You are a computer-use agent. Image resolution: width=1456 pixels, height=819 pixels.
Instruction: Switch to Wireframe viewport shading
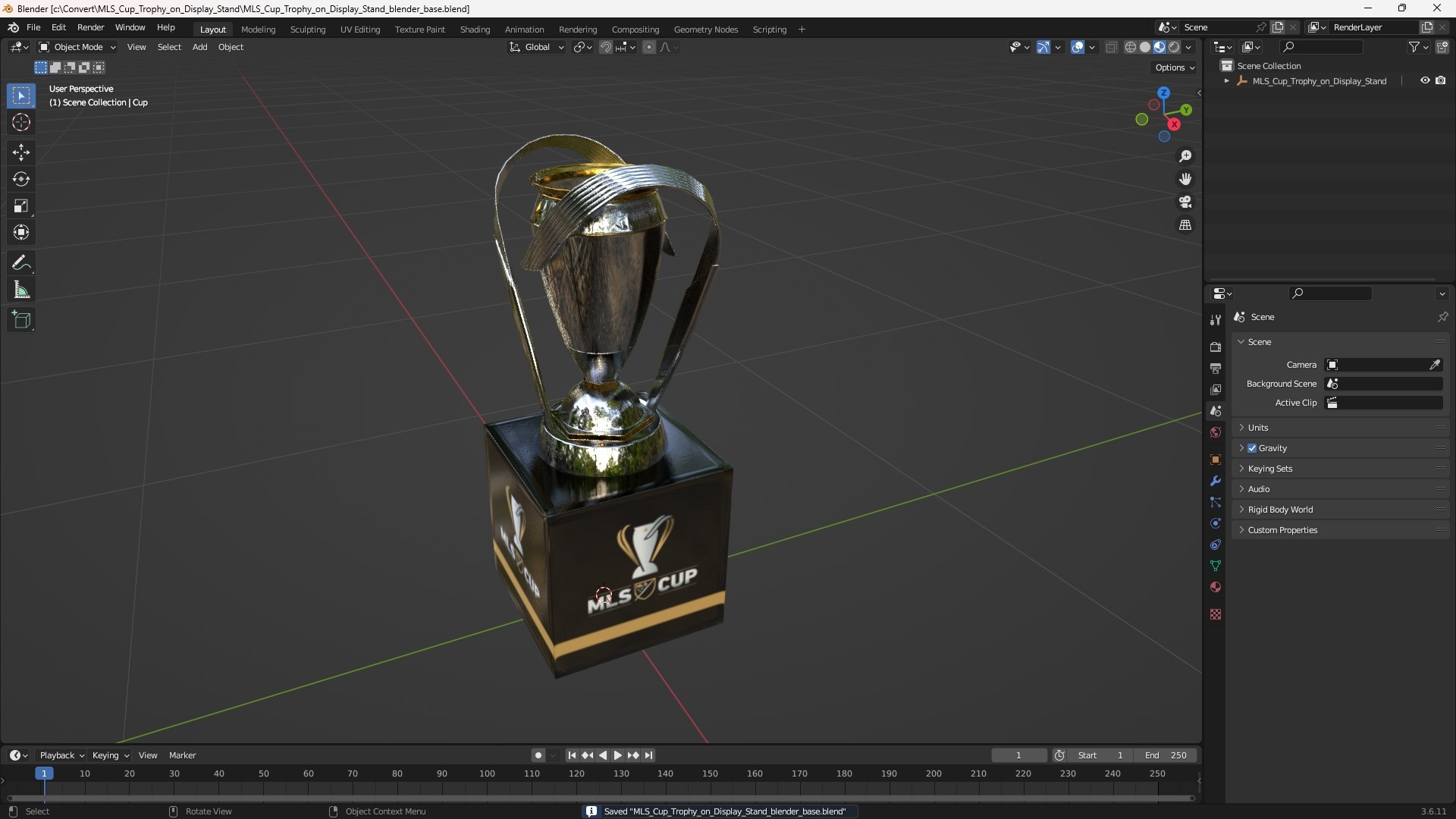click(1130, 47)
